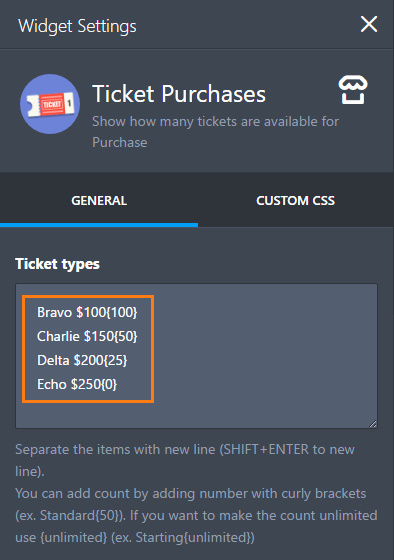This screenshot has width=394, height=560.
Task: Switch to the CUSTOM CSS tab
Action: (x=295, y=200)
